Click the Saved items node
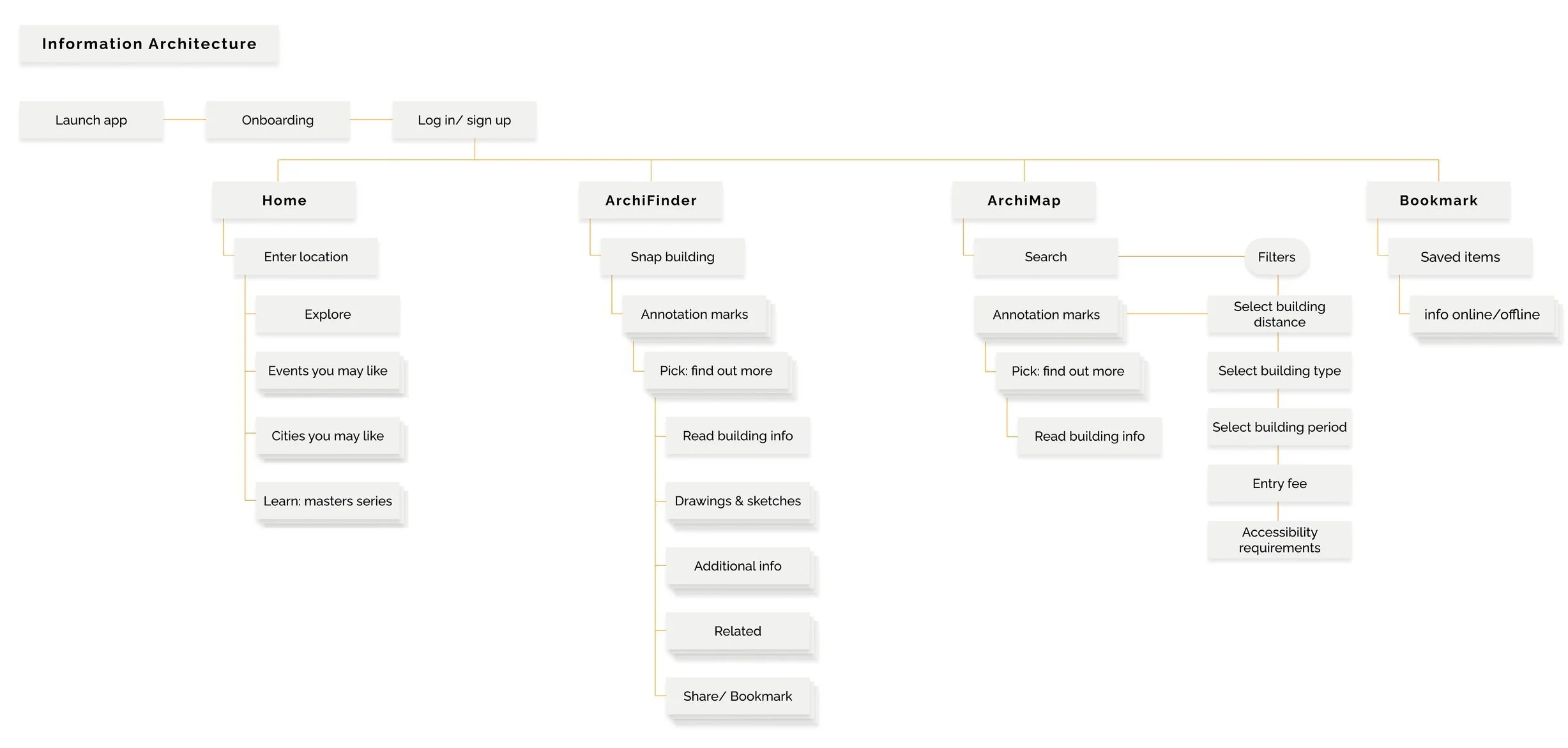Image resolution: width=1568 pixels, height=748 pixels. pos(1460,257)
